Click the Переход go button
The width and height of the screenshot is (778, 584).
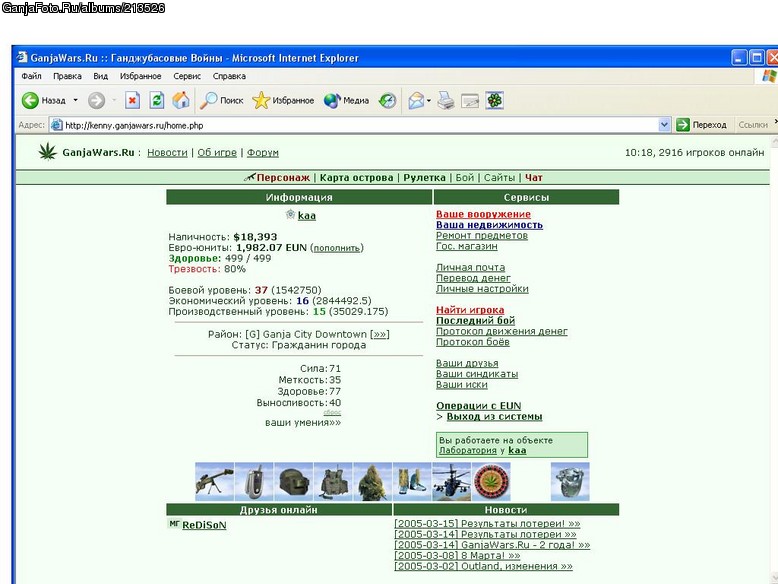click(702, 125)
